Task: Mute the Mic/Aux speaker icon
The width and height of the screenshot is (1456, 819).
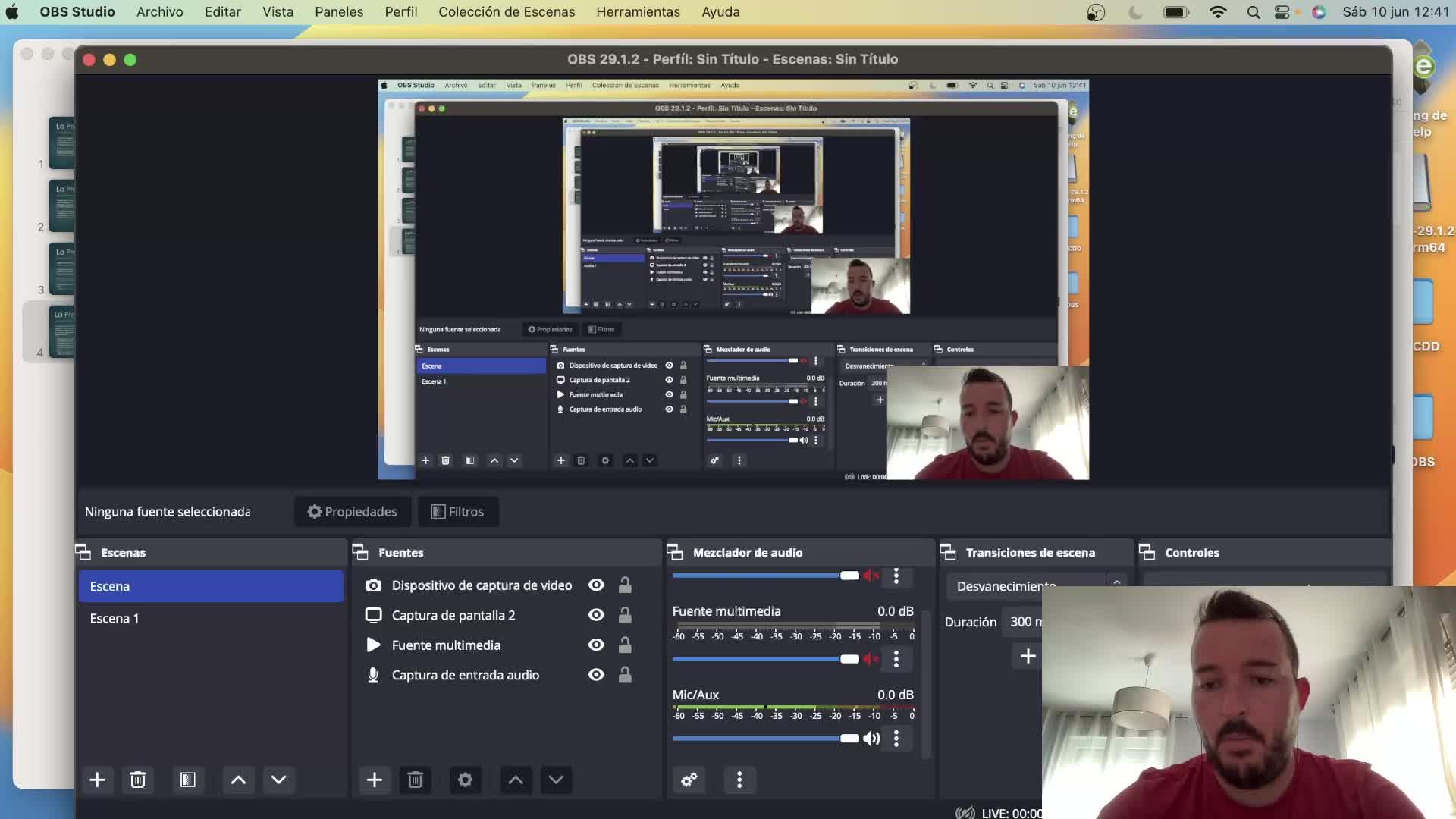Action: pyautogui.click(x=871, y=738)
